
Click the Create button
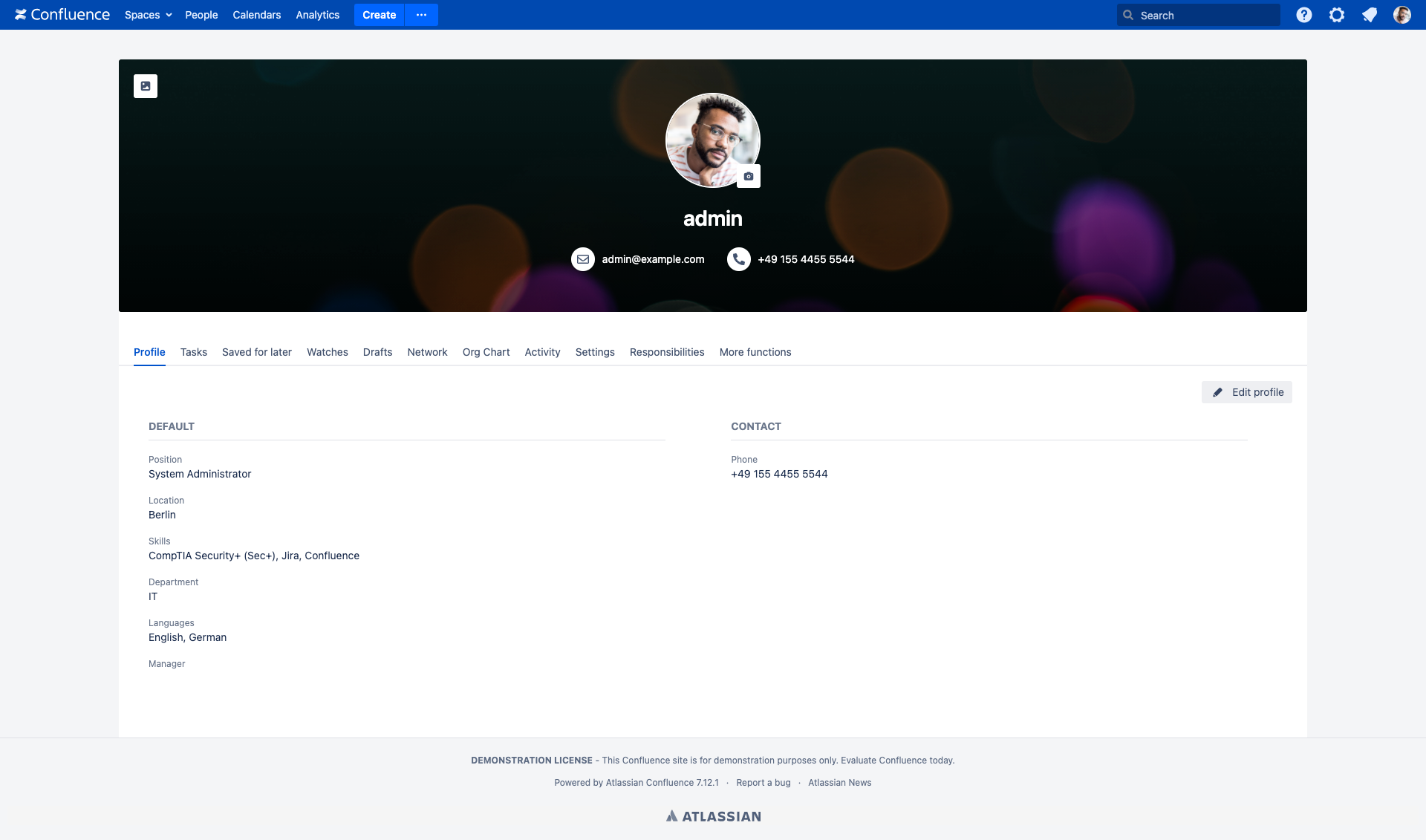point(379,15)
